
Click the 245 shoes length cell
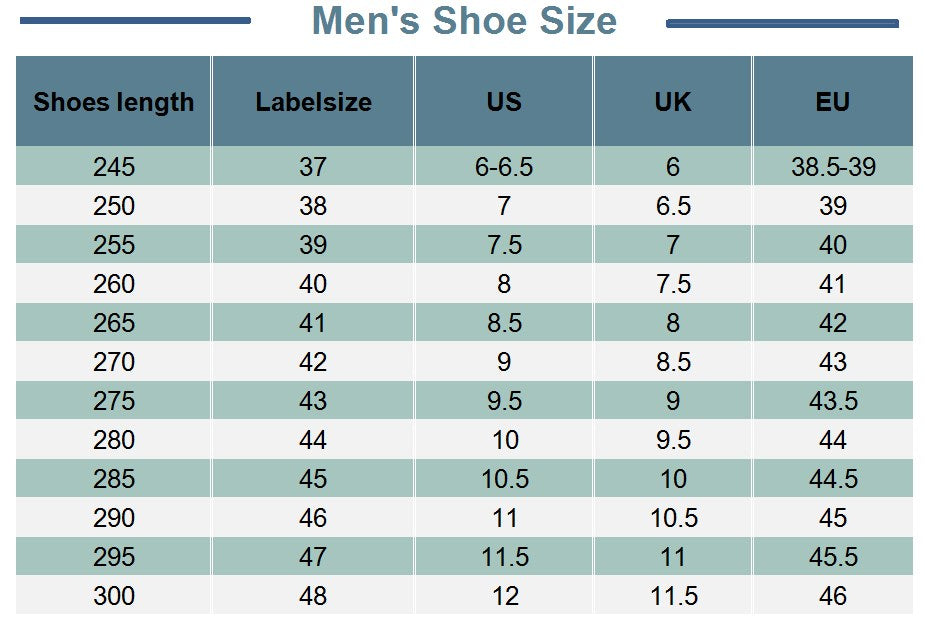pos(113,167)
